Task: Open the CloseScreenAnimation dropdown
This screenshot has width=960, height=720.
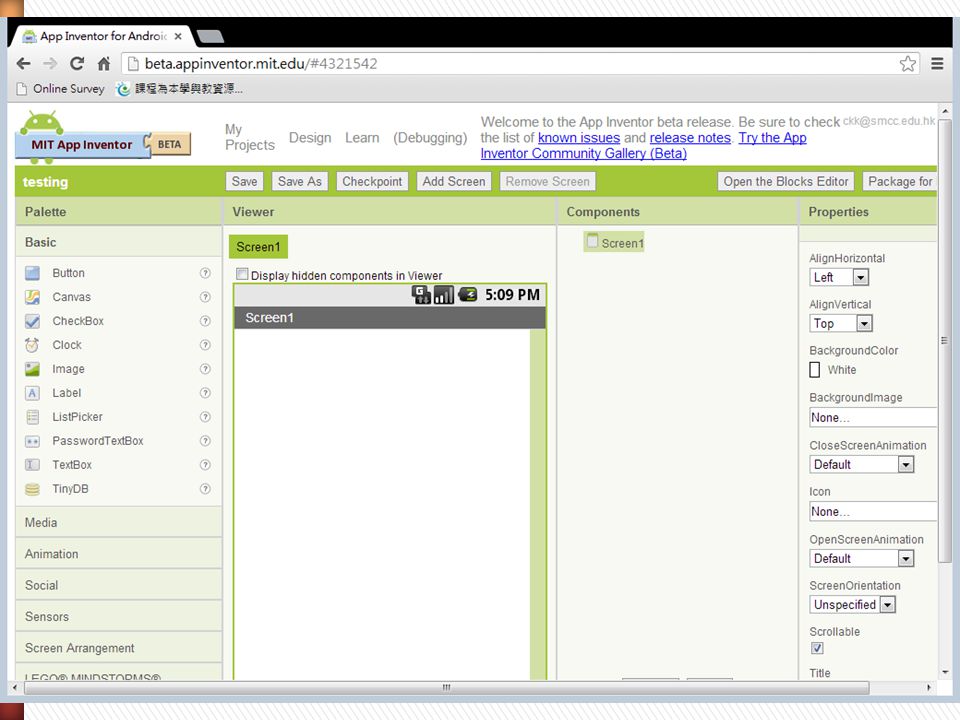Action: pos(861,465)
